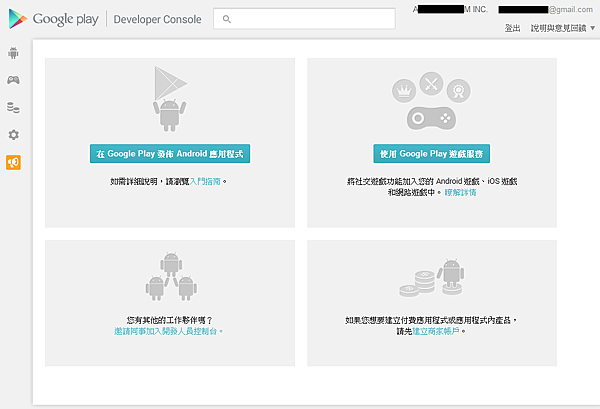Open the All applications Android icon in sidebar
Screen dimensions: 600x409
pyautogui.click(x=13, y=53)
